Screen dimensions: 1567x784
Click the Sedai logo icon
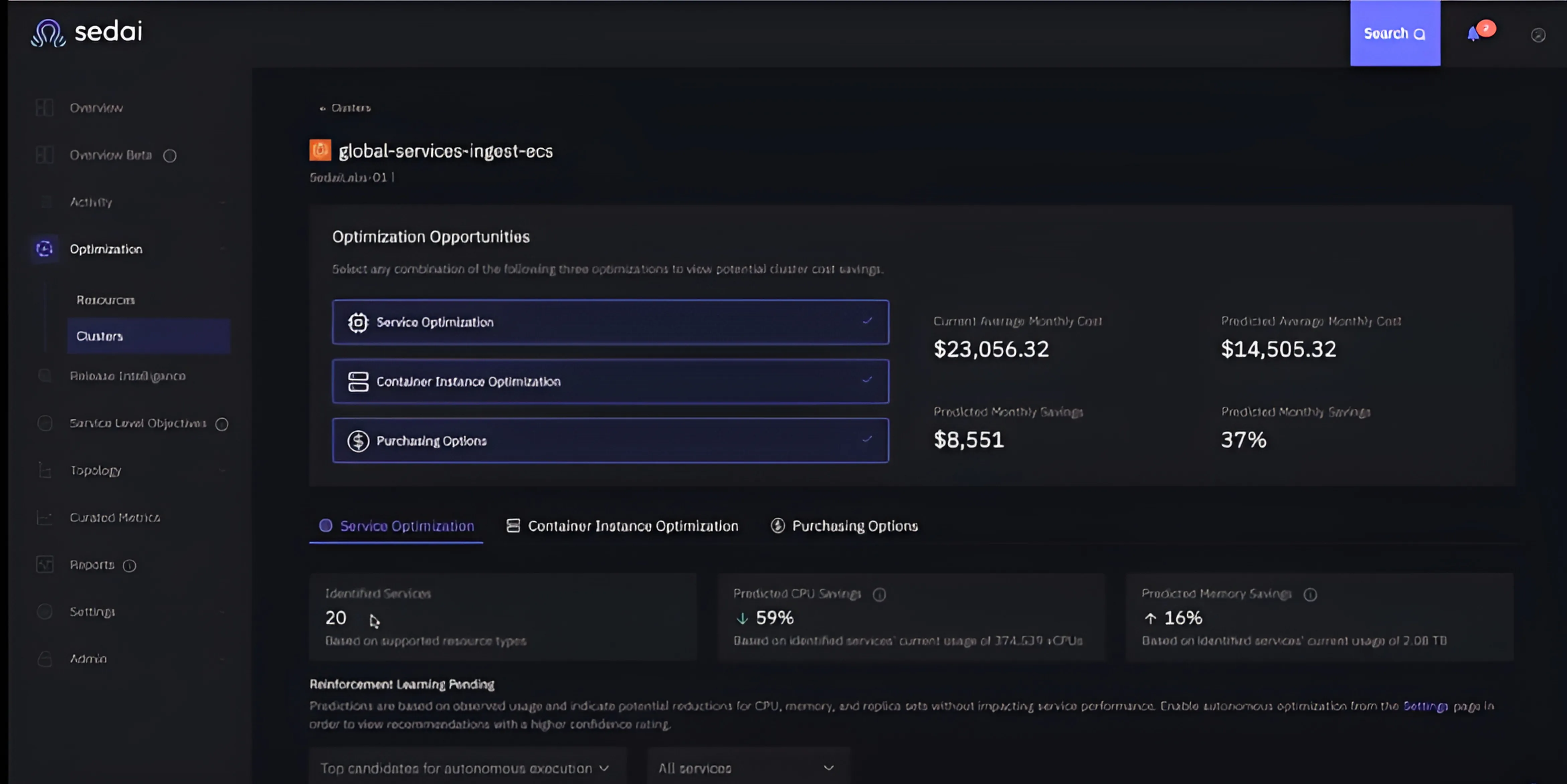coord(48,33)
